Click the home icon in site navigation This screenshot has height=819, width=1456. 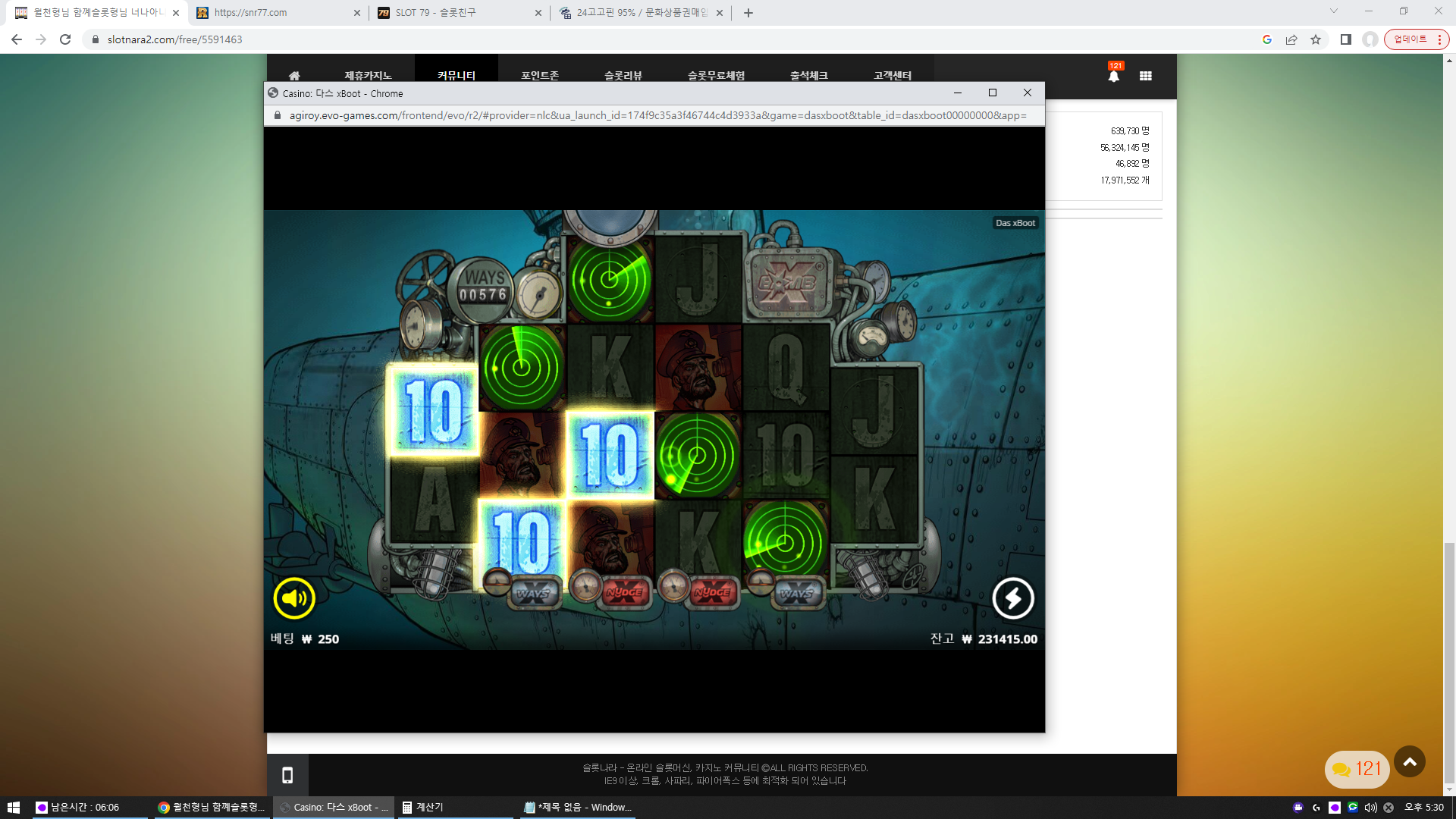click(294, 75)
